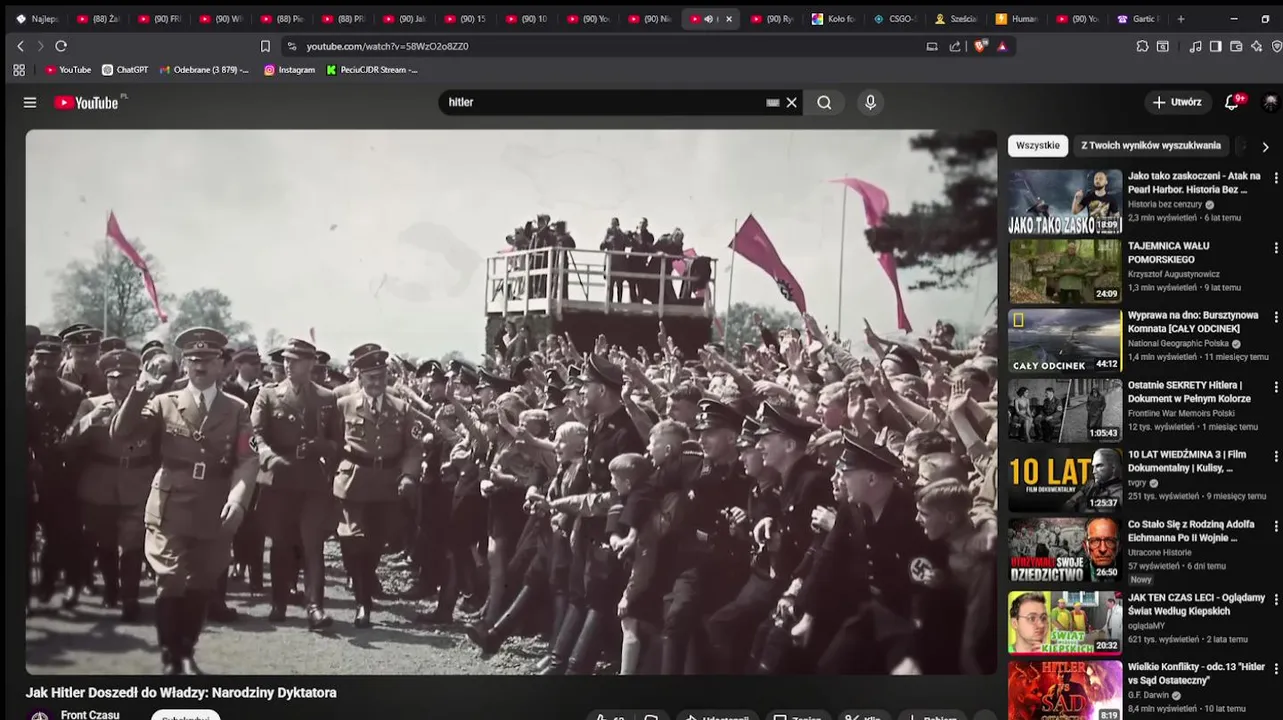The height and width of the screenshot is (720, 1283).
Task: Select 'Z Twoich wyników wyszukiwania' chip
Action: (x=1151, y=146)
